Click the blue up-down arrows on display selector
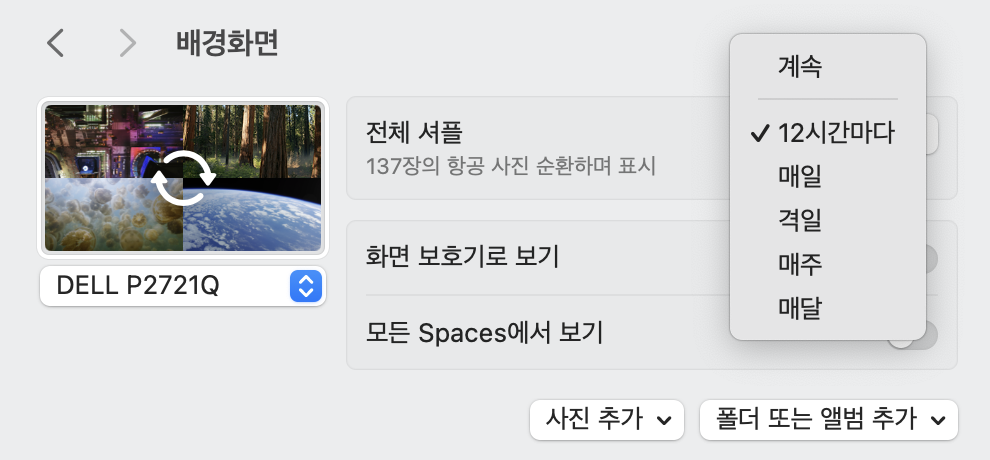 [305, 286]
